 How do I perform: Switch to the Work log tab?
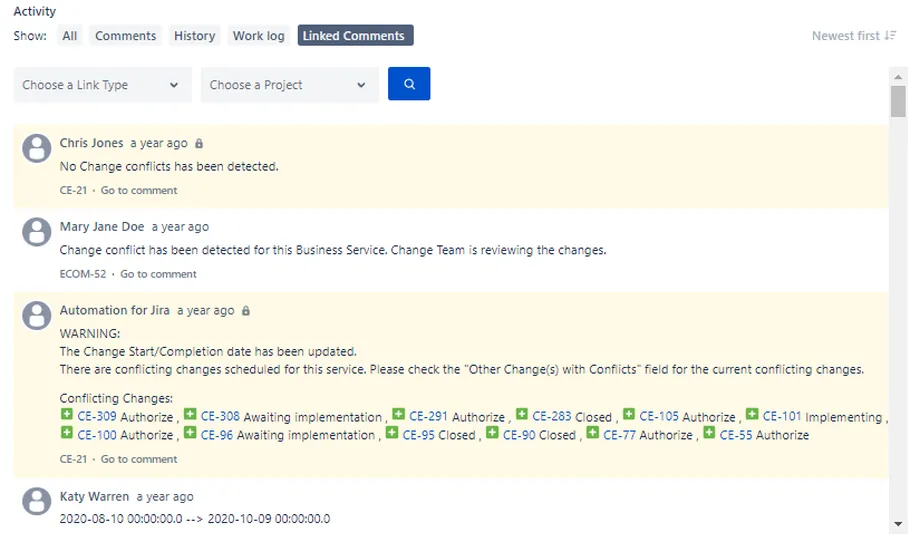coord(259,36)
